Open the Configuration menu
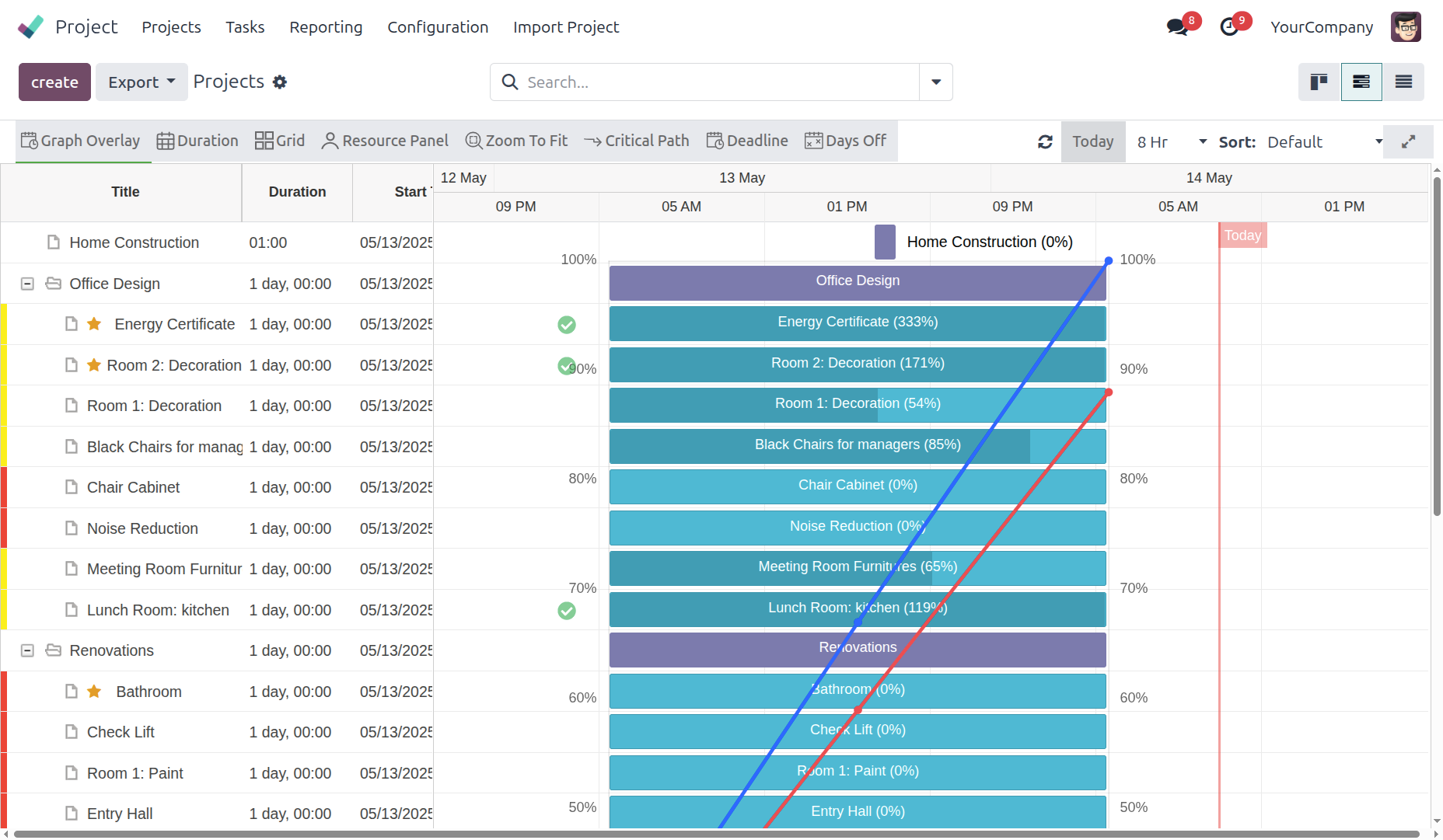1443x840 pixels. coord(438,27)
